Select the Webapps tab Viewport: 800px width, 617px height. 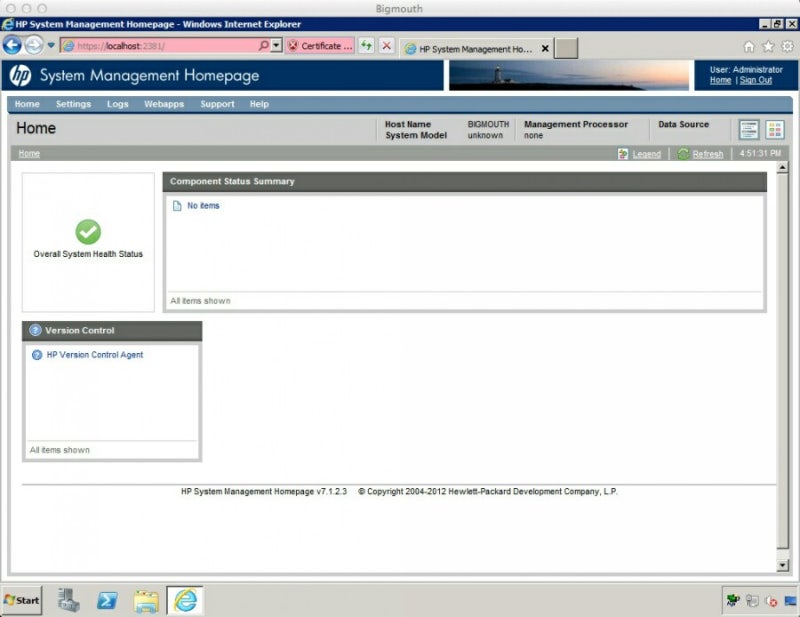click(163, 104)
